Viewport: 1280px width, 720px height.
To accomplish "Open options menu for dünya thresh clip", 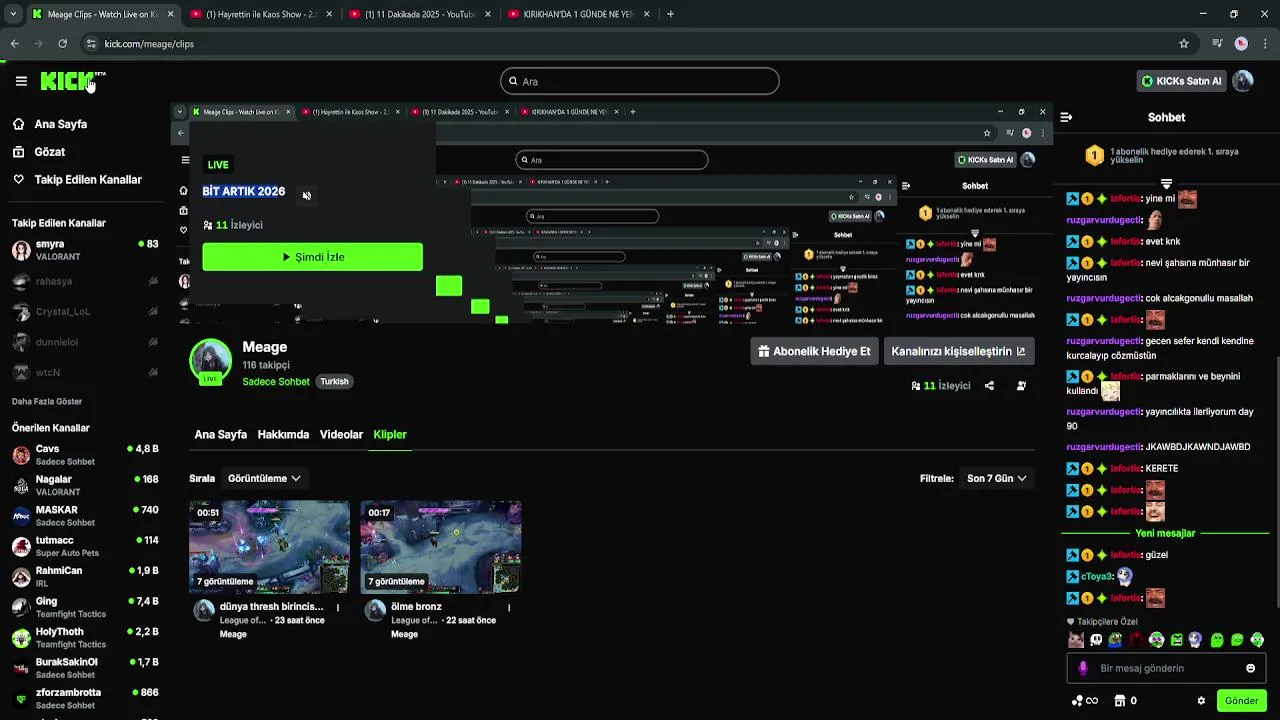I will pos(338,607).
